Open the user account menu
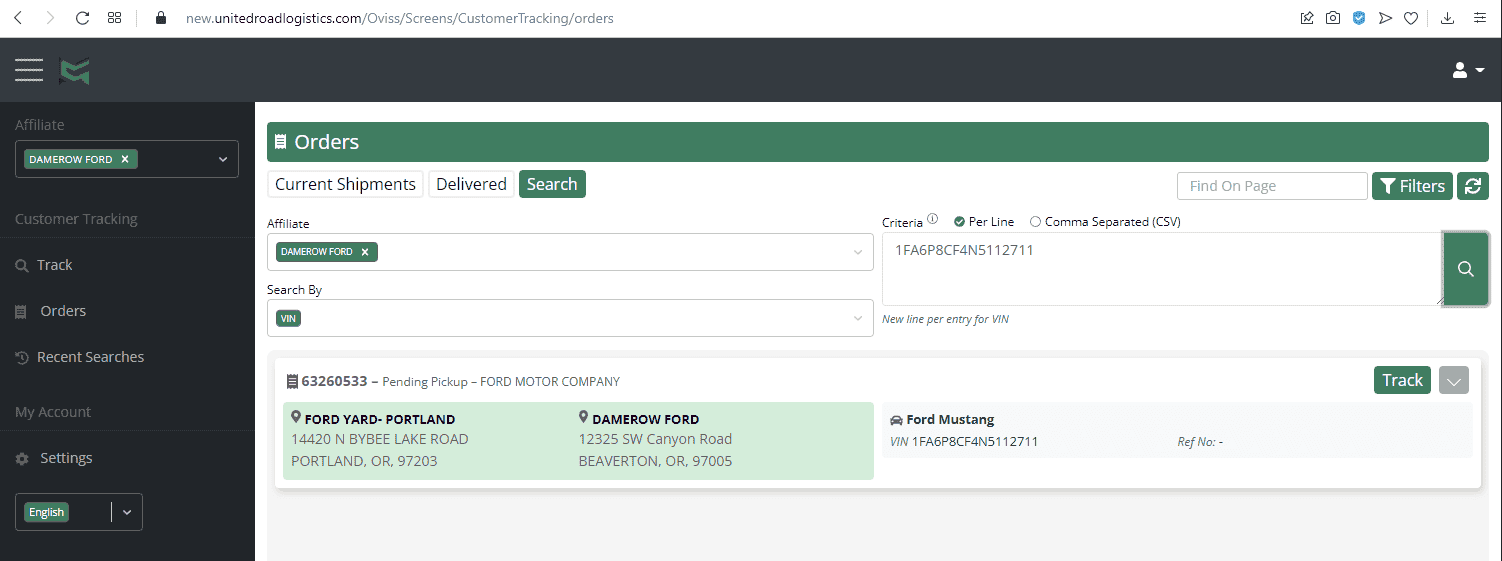Viewport: 1502px width, 561px height. pos(1468,70)
